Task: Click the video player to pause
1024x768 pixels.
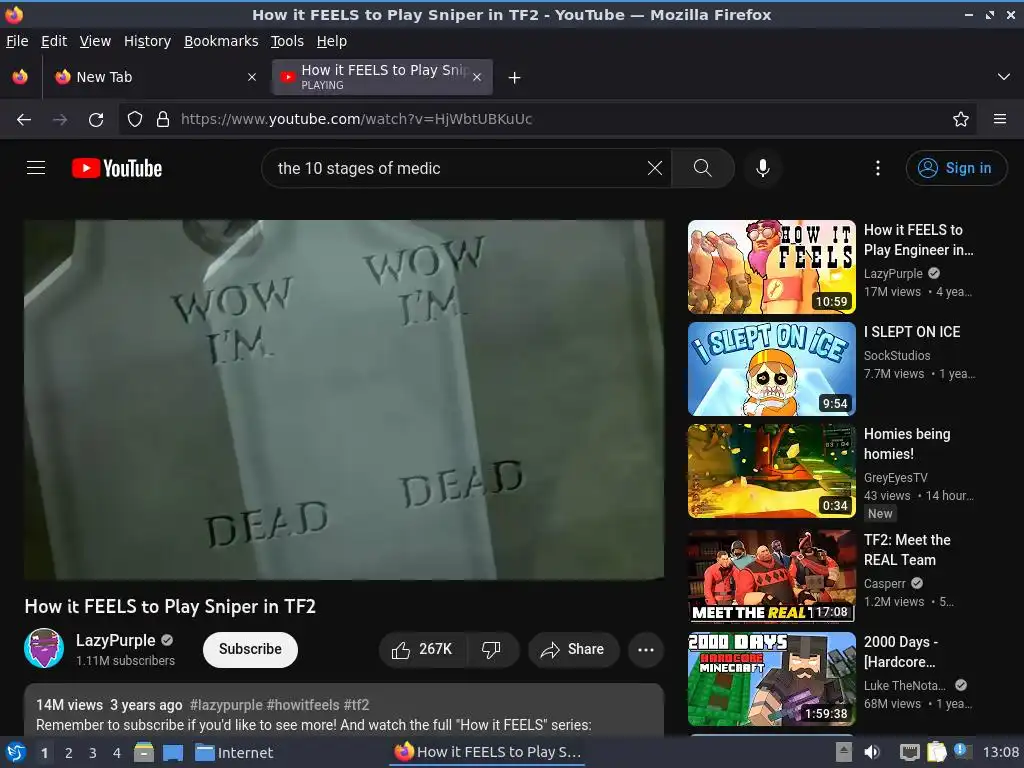Action: pos(344,400)
